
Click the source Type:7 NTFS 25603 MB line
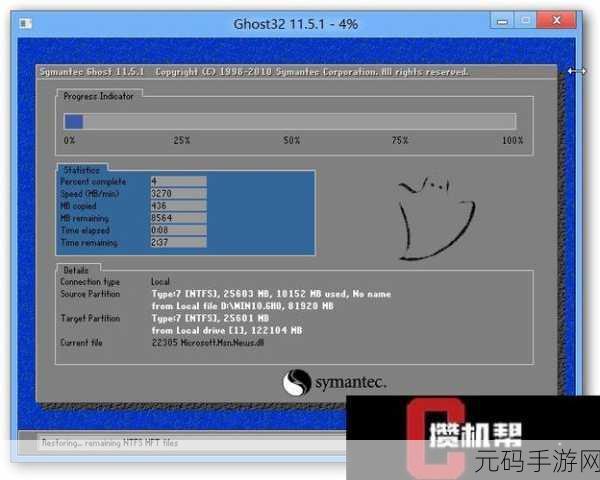(x=271, y=294)
